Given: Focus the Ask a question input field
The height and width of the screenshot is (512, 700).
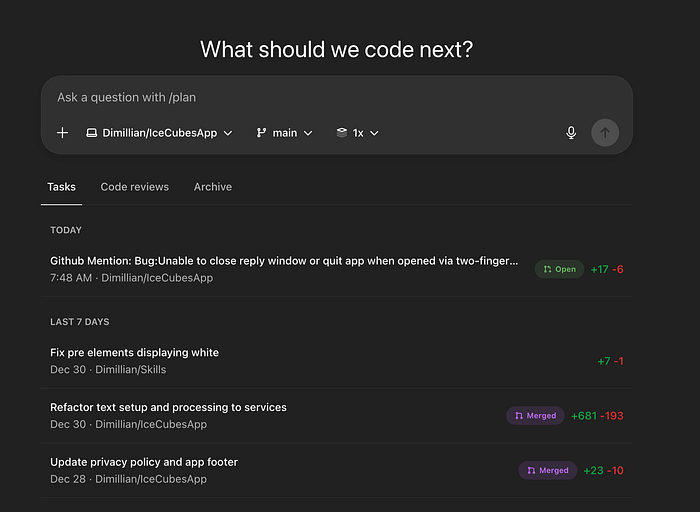Looking at the screenshot, I should 336,97.
